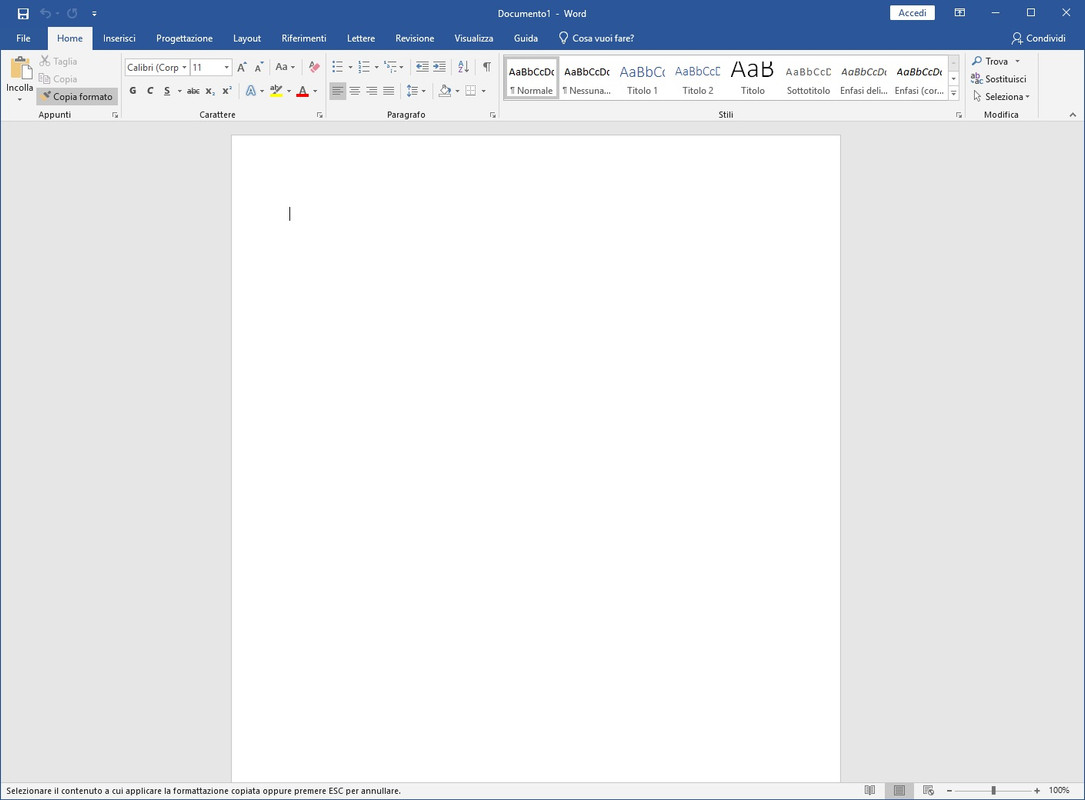Click the Copia formato paintbrush button
Screen dimensions: 1085x800
pyautogui.click(x=77, y=96)
